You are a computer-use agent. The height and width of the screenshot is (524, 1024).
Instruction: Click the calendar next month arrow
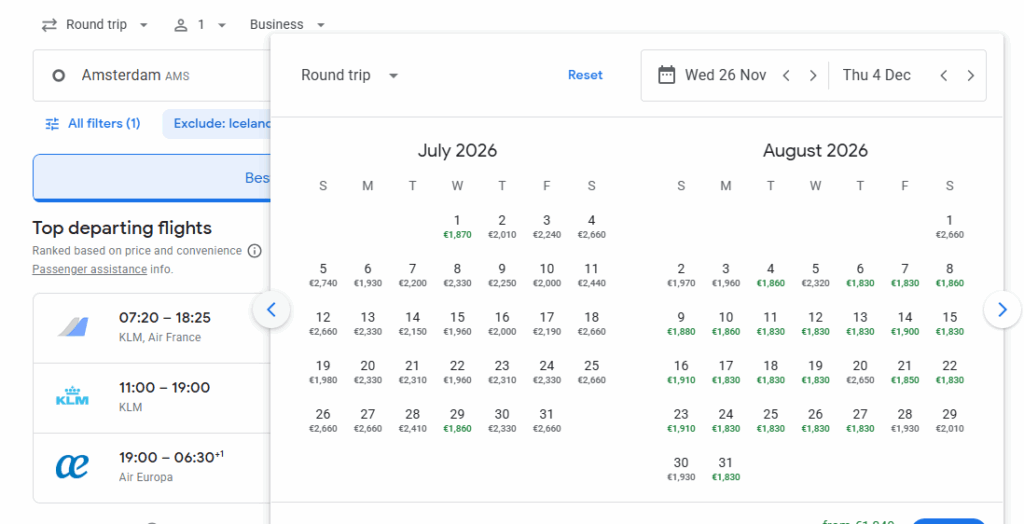click(x=1001, y=310)
